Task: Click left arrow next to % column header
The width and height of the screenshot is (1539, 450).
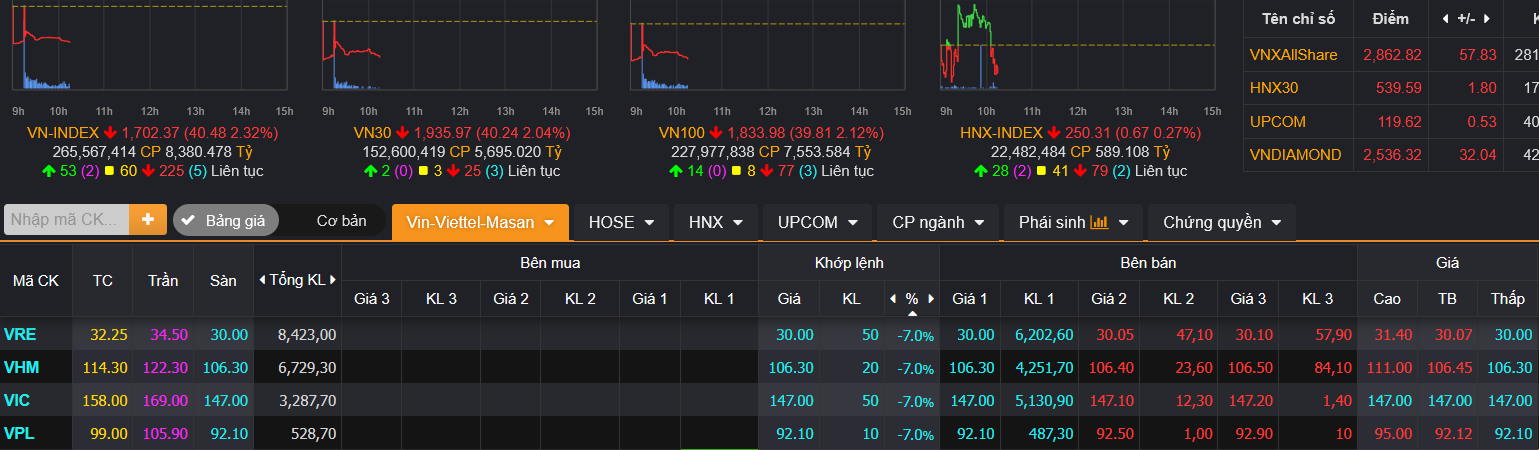Action: point(893,298)
